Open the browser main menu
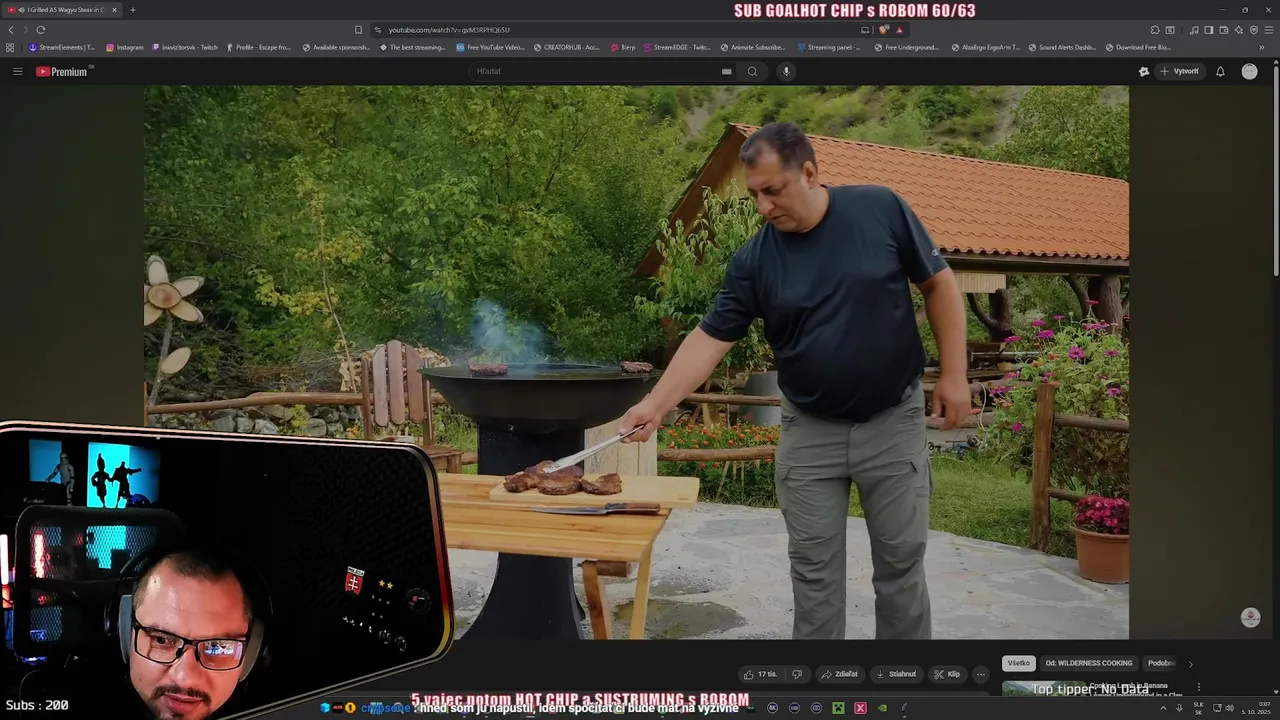The width and height of the screenshot is (1280, 720). [1269, 30]
